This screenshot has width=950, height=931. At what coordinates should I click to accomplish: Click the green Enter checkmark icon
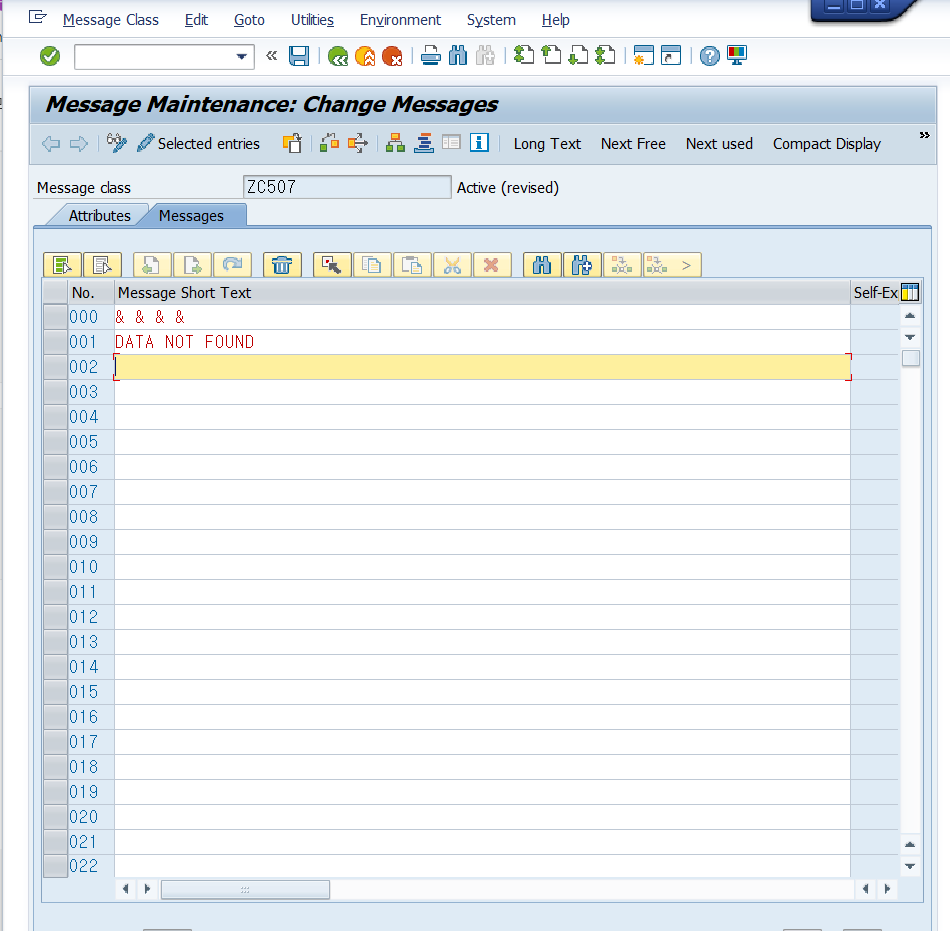[50, 56]
